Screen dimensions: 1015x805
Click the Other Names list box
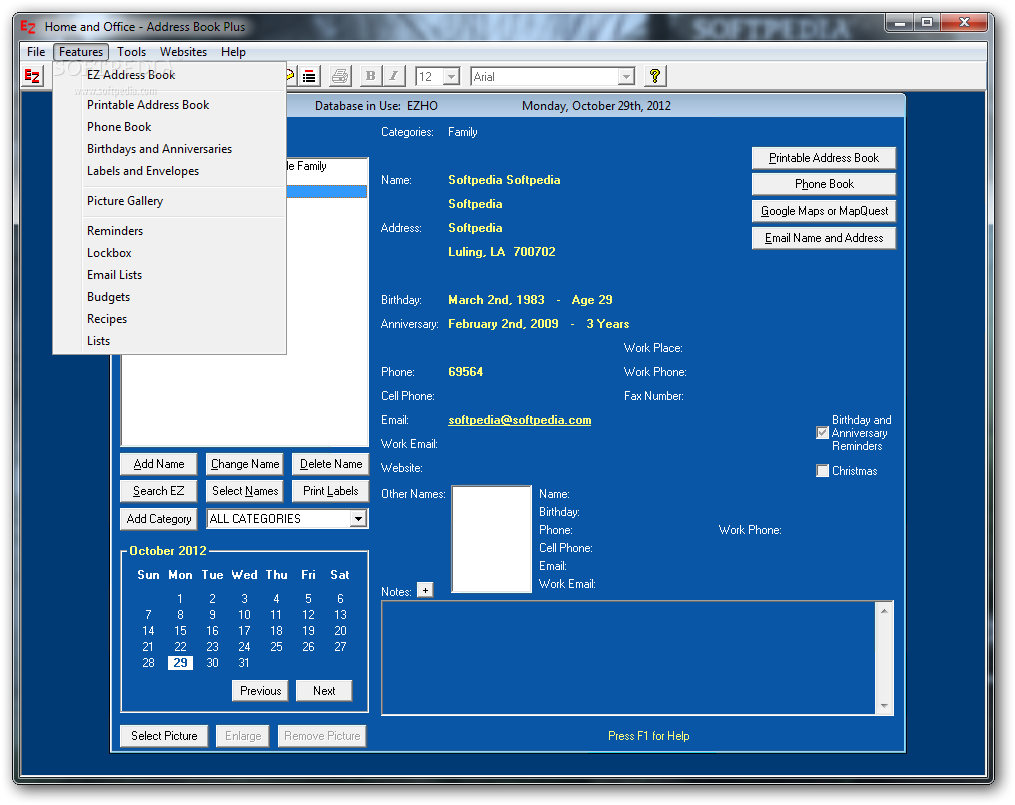click(491, 539)
